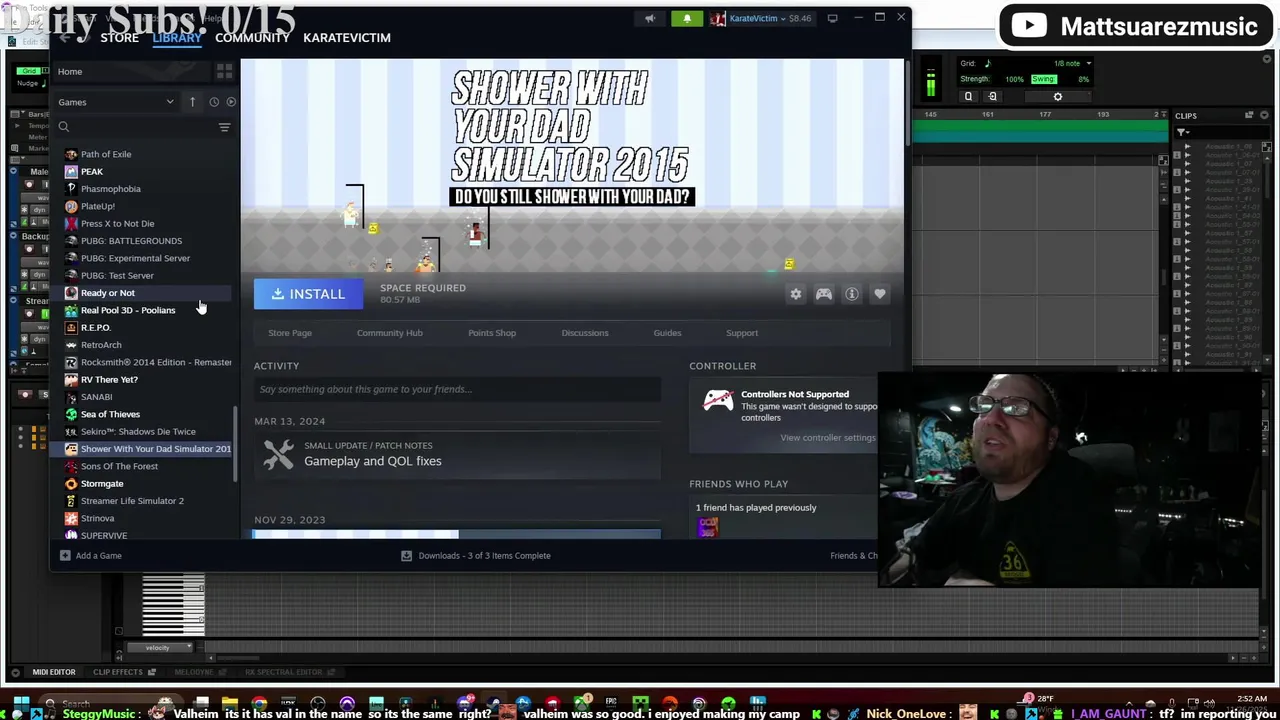The height and width of the screenshot is (720, 1280).
Task: Open the Steam announcements megaphone icon
Action: pos(650,18)
